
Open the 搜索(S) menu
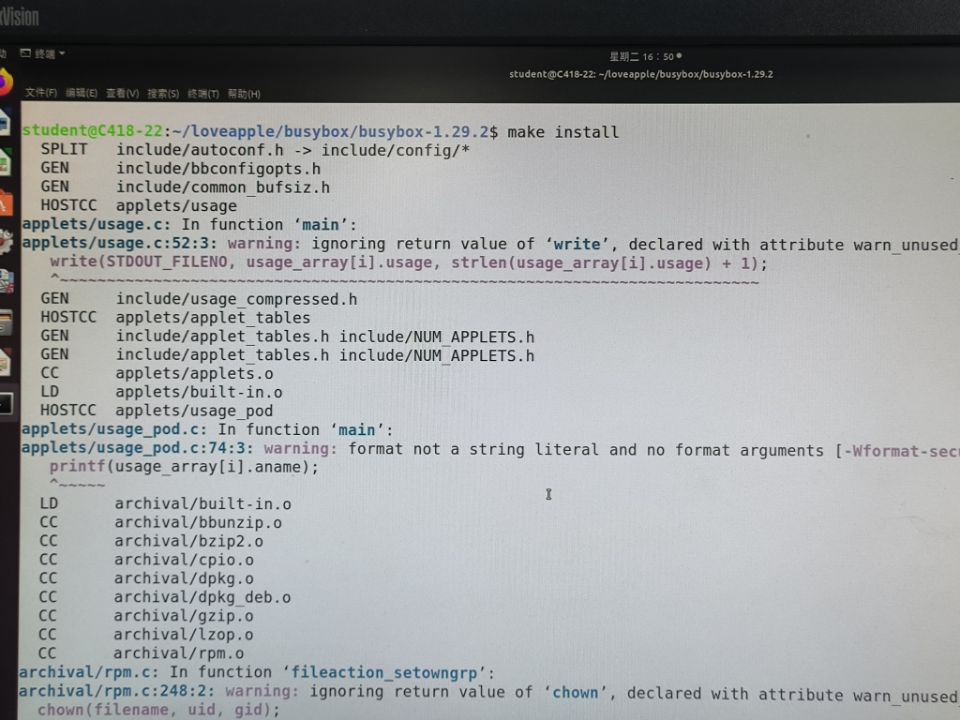tap(163, 93)
